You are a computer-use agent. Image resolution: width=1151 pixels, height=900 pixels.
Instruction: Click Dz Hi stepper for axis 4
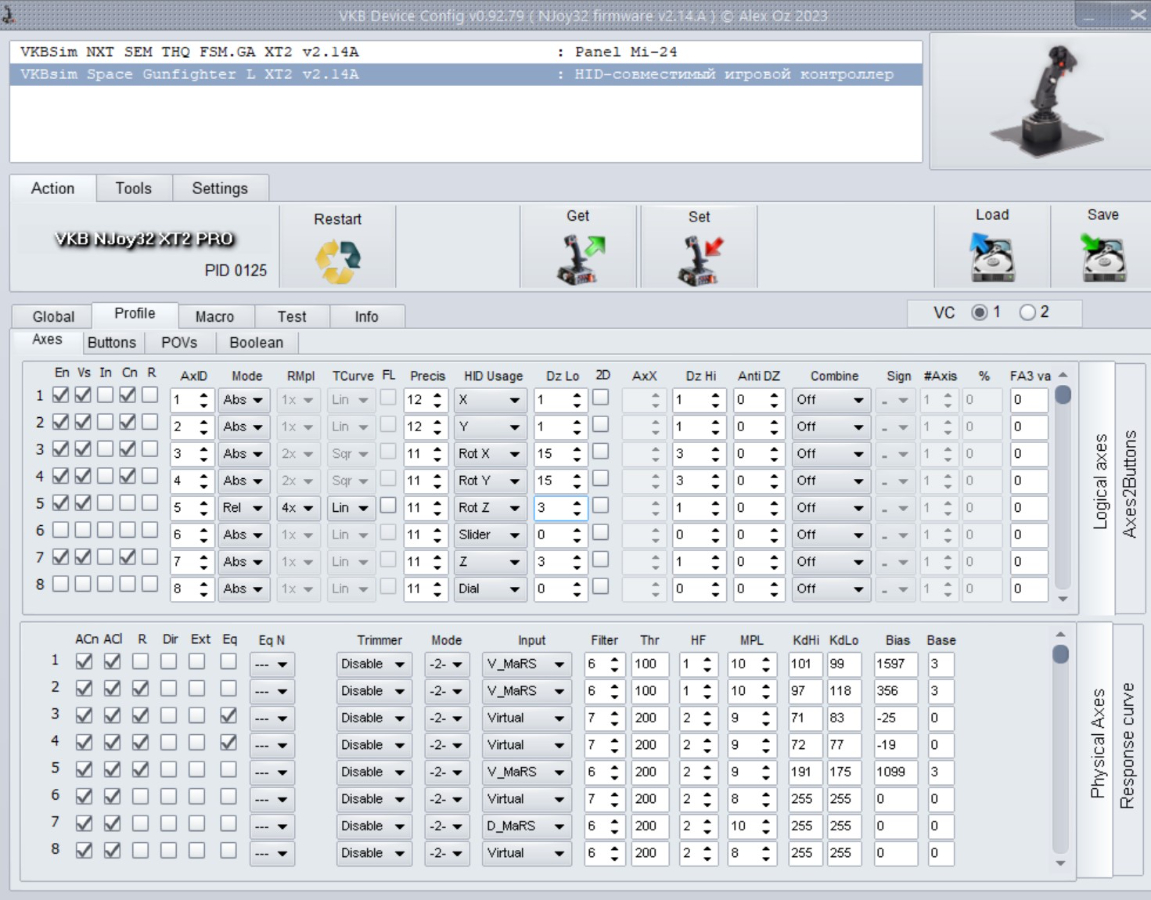(x=714, y=481)
